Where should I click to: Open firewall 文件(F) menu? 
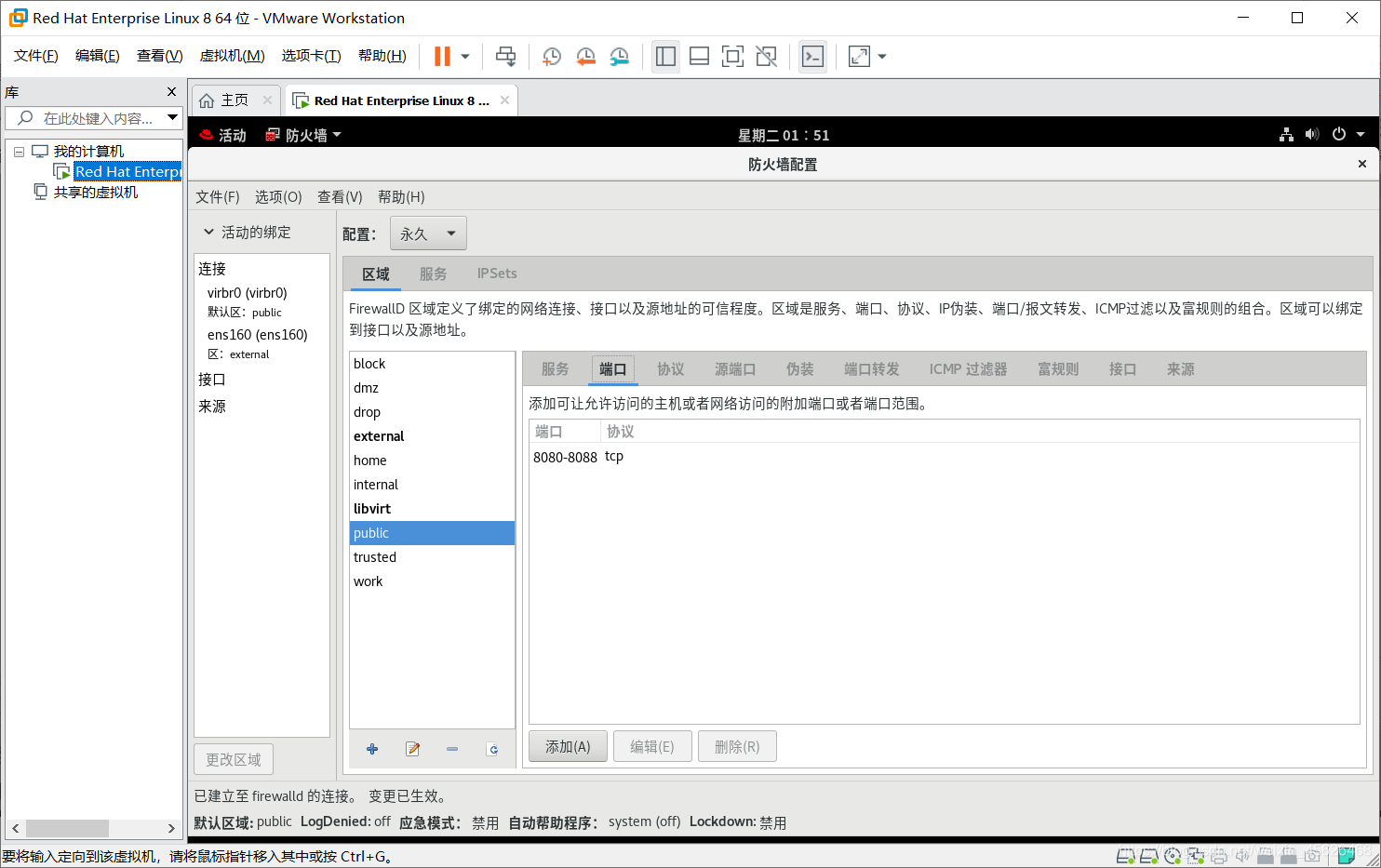(x=218, y=197)
